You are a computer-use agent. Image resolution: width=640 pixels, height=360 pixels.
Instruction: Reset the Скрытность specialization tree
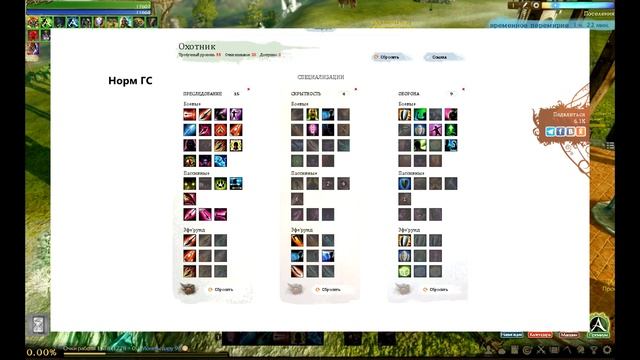(328, 289)
